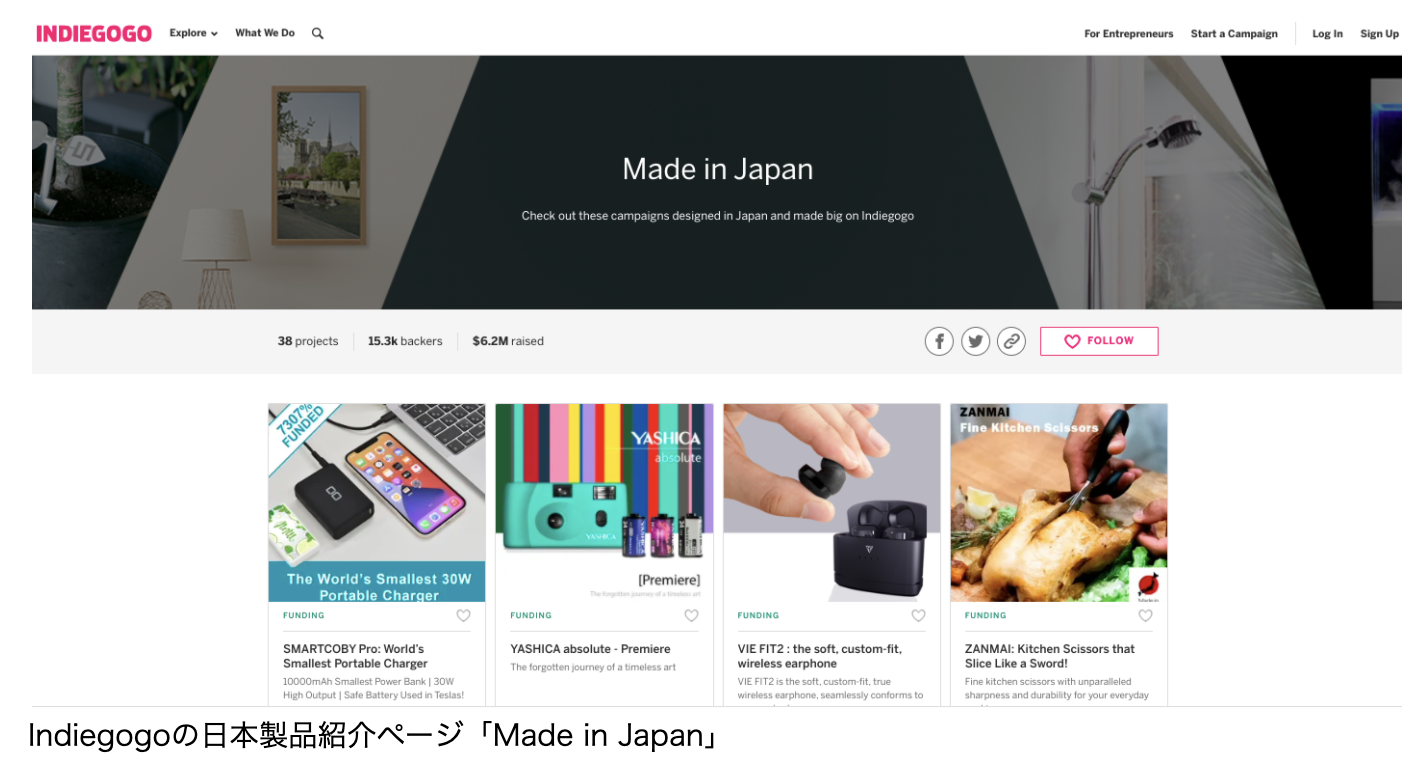The image size is (1420, 776).
Task: Open the search magnifier icon
Action: coord(318,34)
